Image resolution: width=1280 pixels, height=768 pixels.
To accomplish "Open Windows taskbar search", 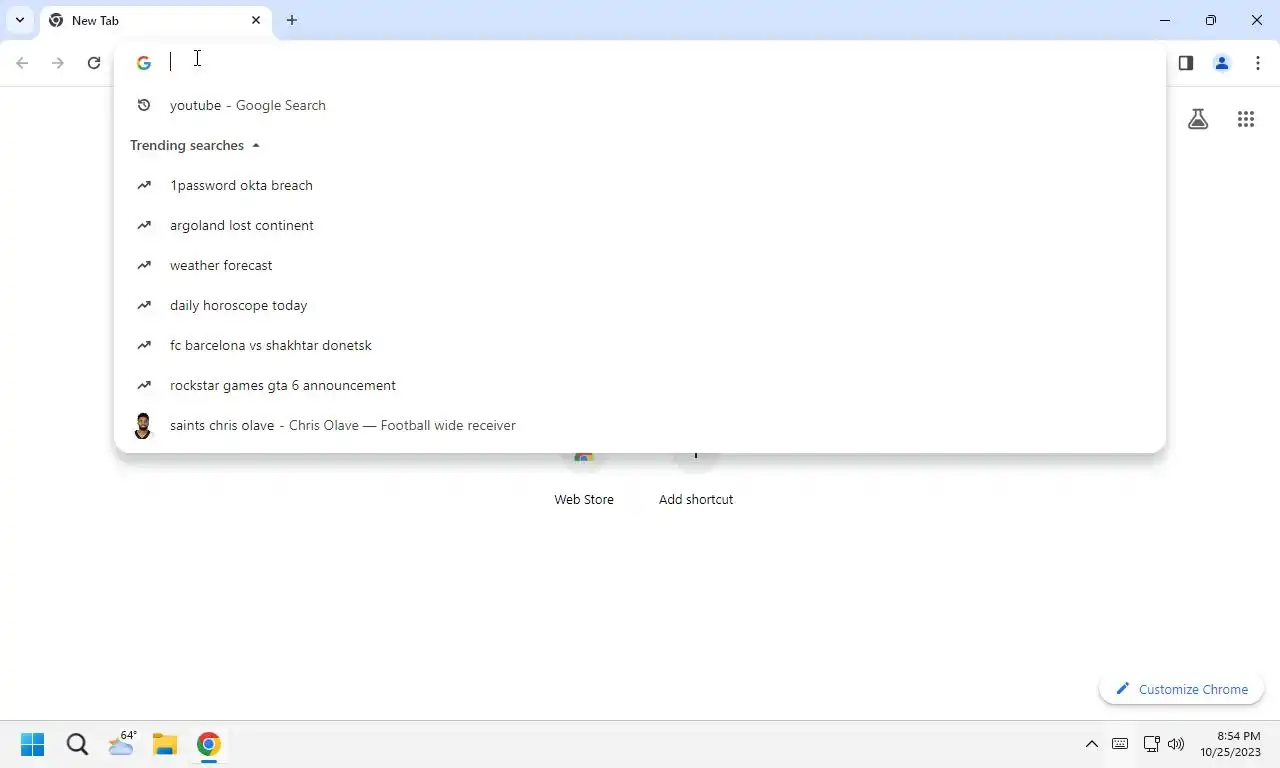I will 77,745.
